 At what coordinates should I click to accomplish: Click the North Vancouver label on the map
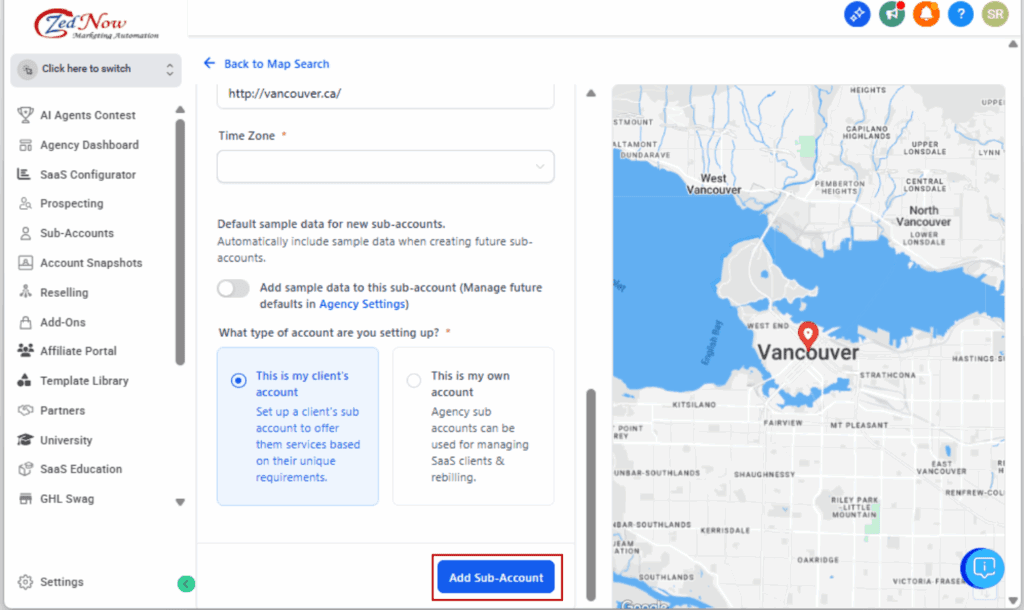point(923,216)
